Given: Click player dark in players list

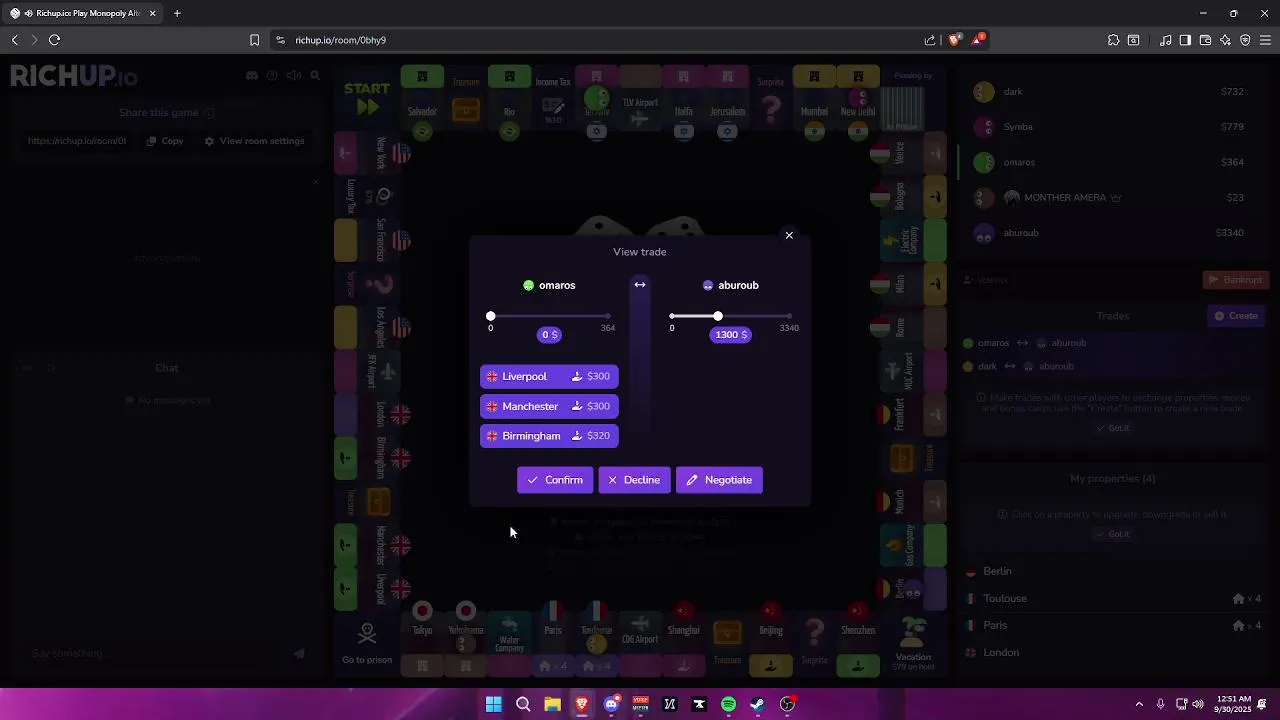Looking at the screenshot, I should coord(1111,92).
